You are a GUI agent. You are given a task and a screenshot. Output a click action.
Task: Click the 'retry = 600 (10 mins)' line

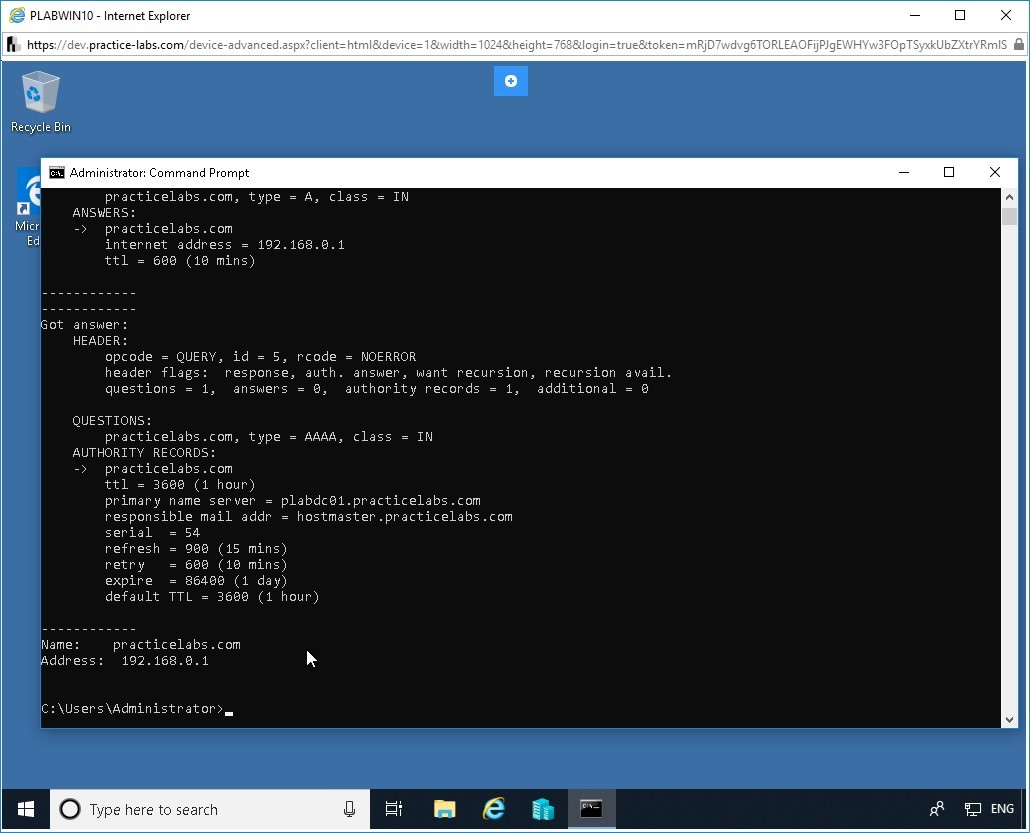[x=196, y=564]
